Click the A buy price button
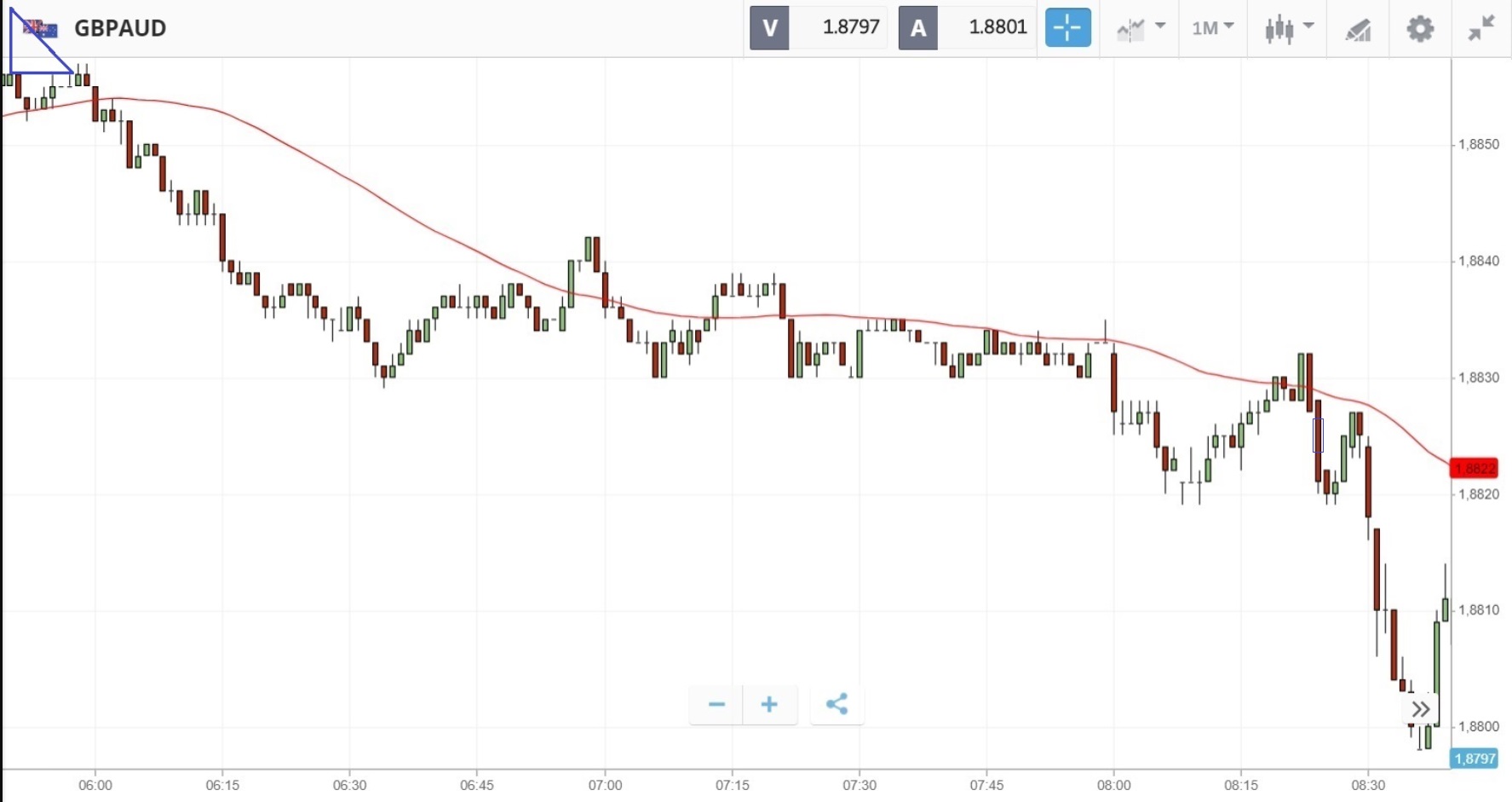The height and width of the screenshot is (802, 1512). click(917, 28)
